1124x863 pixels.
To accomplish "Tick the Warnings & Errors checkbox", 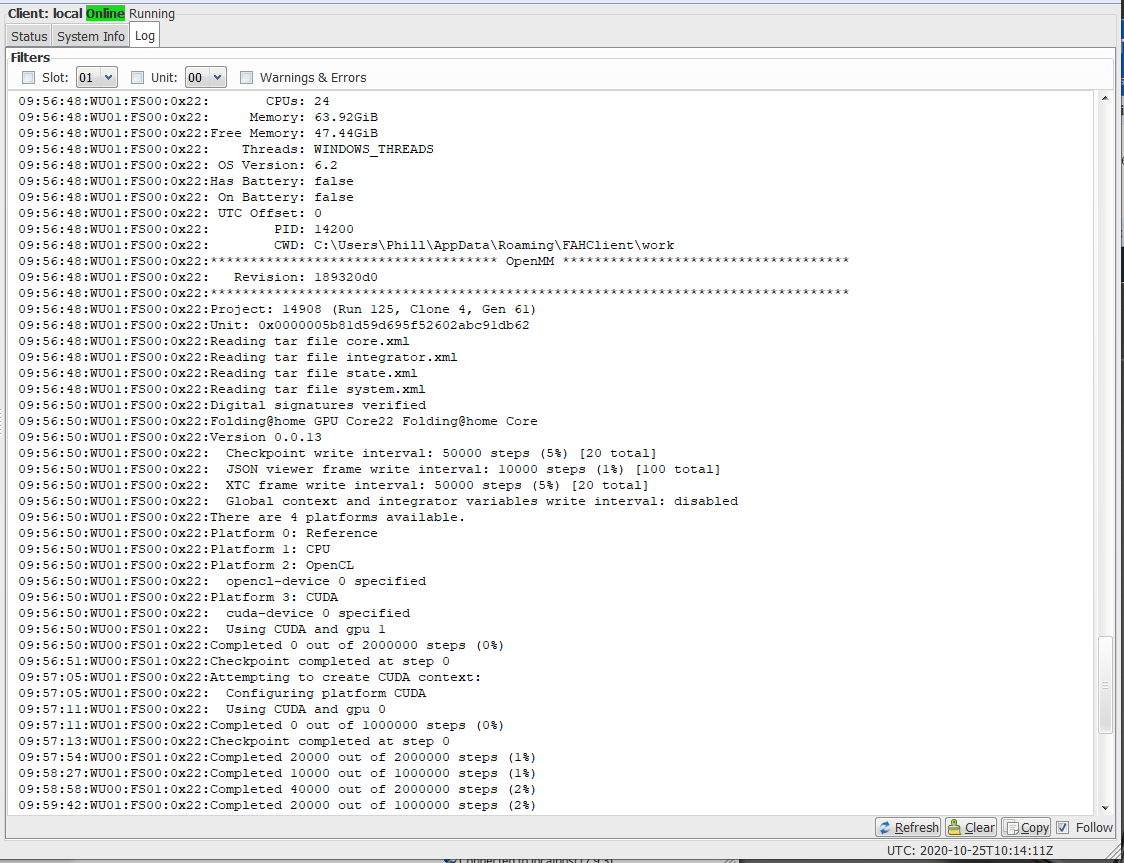I will pyautogui.click(x=247, y=77).
